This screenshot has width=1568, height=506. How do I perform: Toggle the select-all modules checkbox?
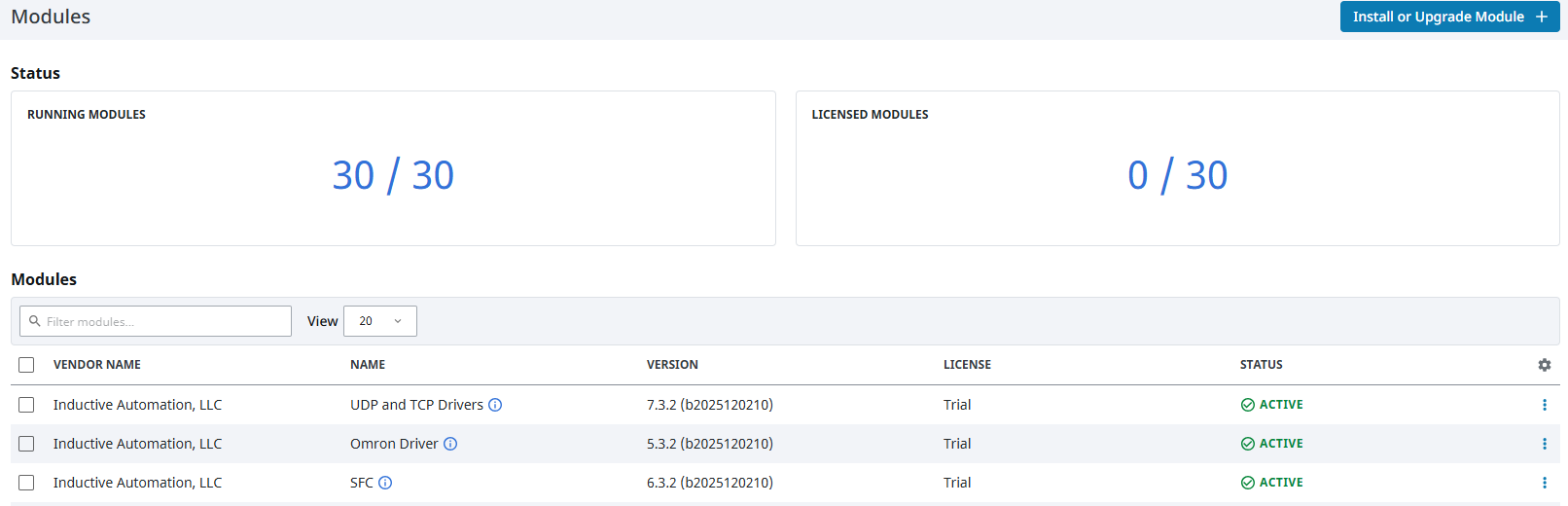coord(26,365)
